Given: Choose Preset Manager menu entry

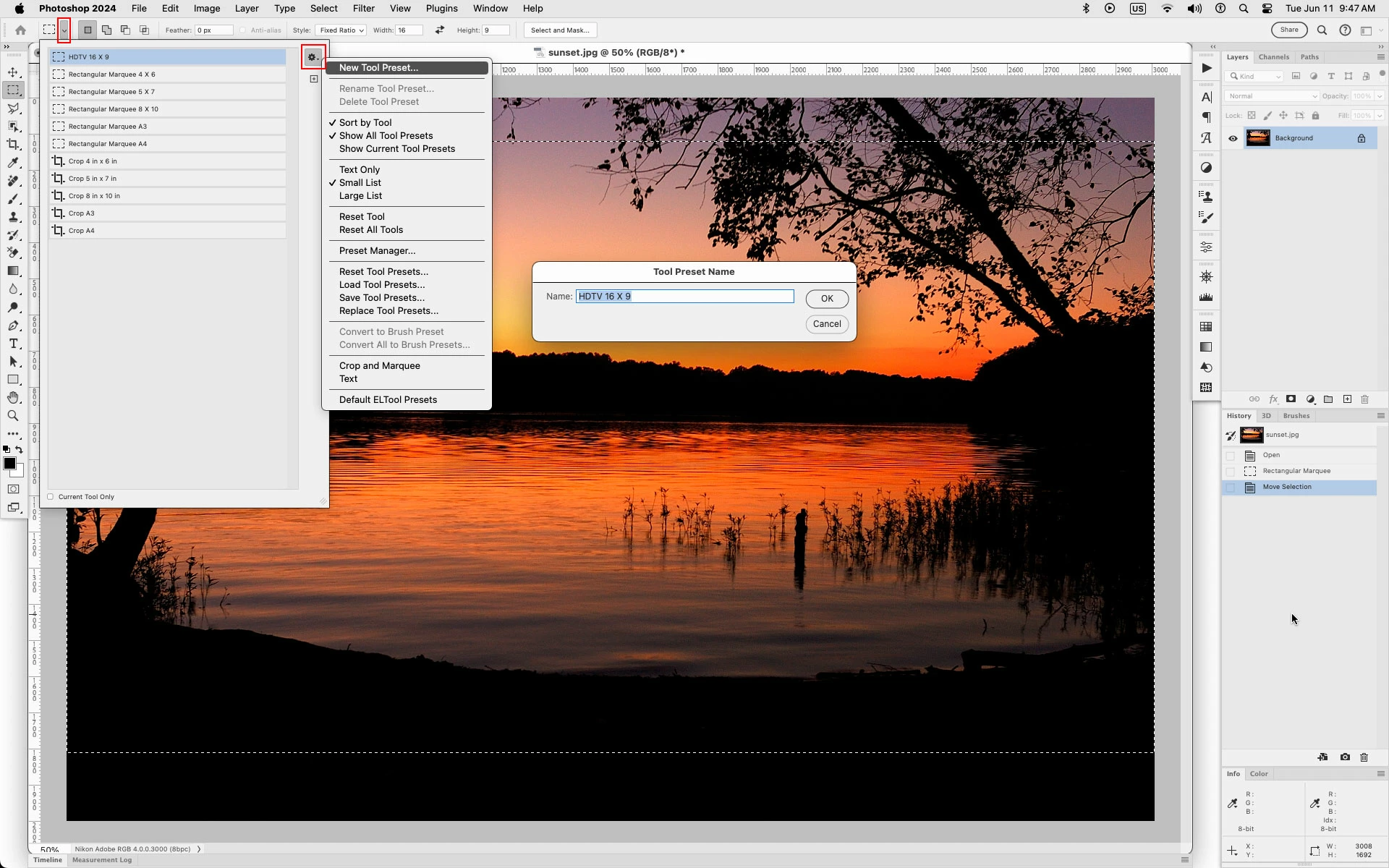Looking at the screenshot, I should [377, 251].
